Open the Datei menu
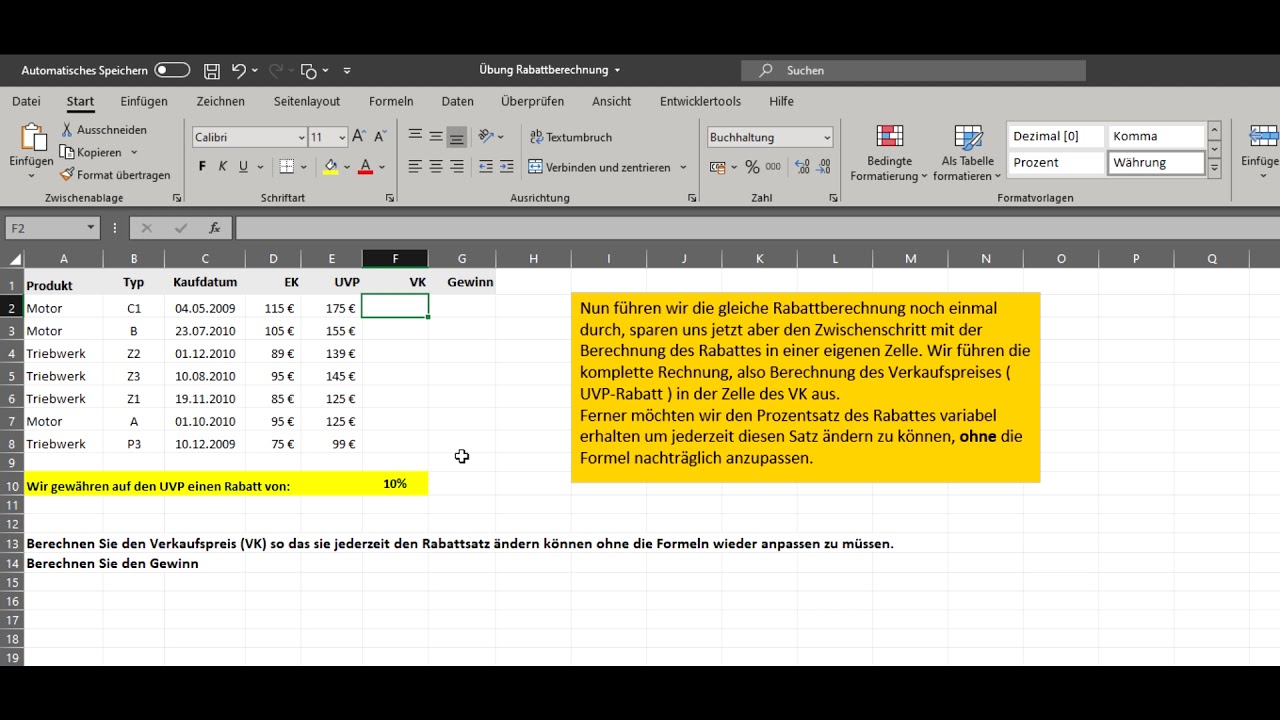 (x=26, y=101)
